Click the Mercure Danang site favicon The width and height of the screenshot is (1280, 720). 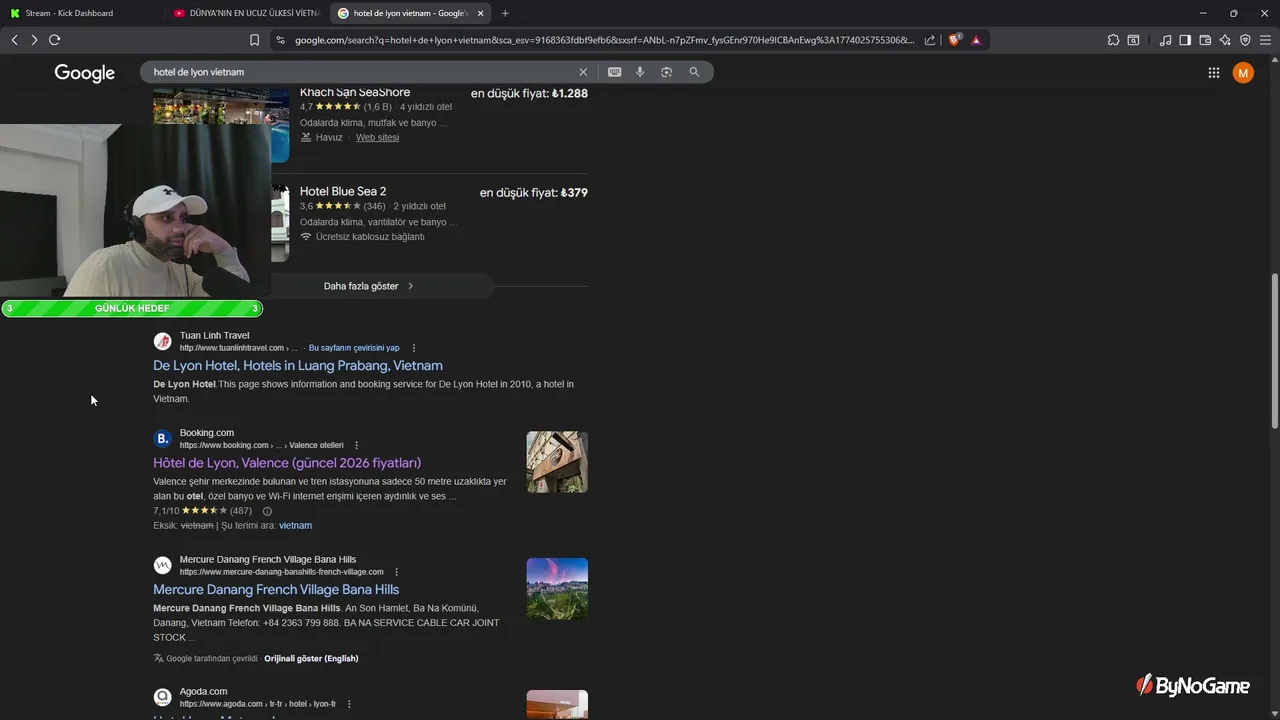(162, 565)
